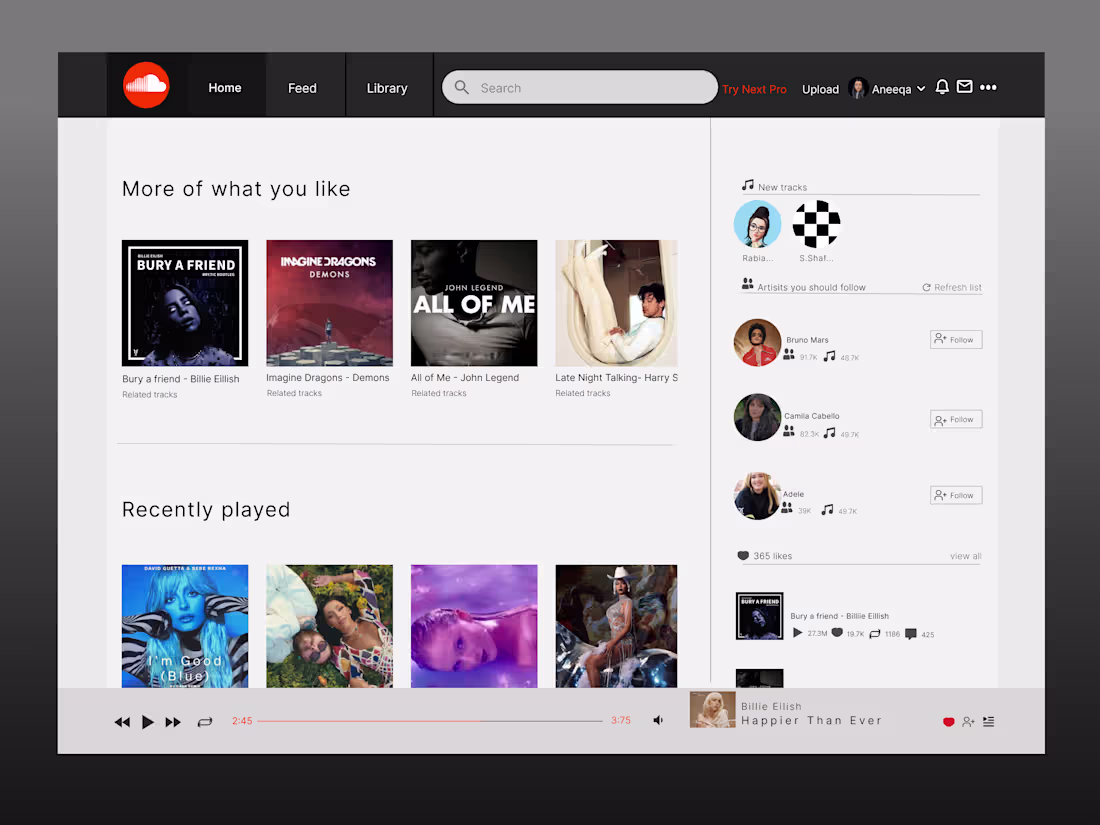This screenshot has height=825, width=1100.
Task: Click Adele tracks note icon
Action: click(828, 509)
